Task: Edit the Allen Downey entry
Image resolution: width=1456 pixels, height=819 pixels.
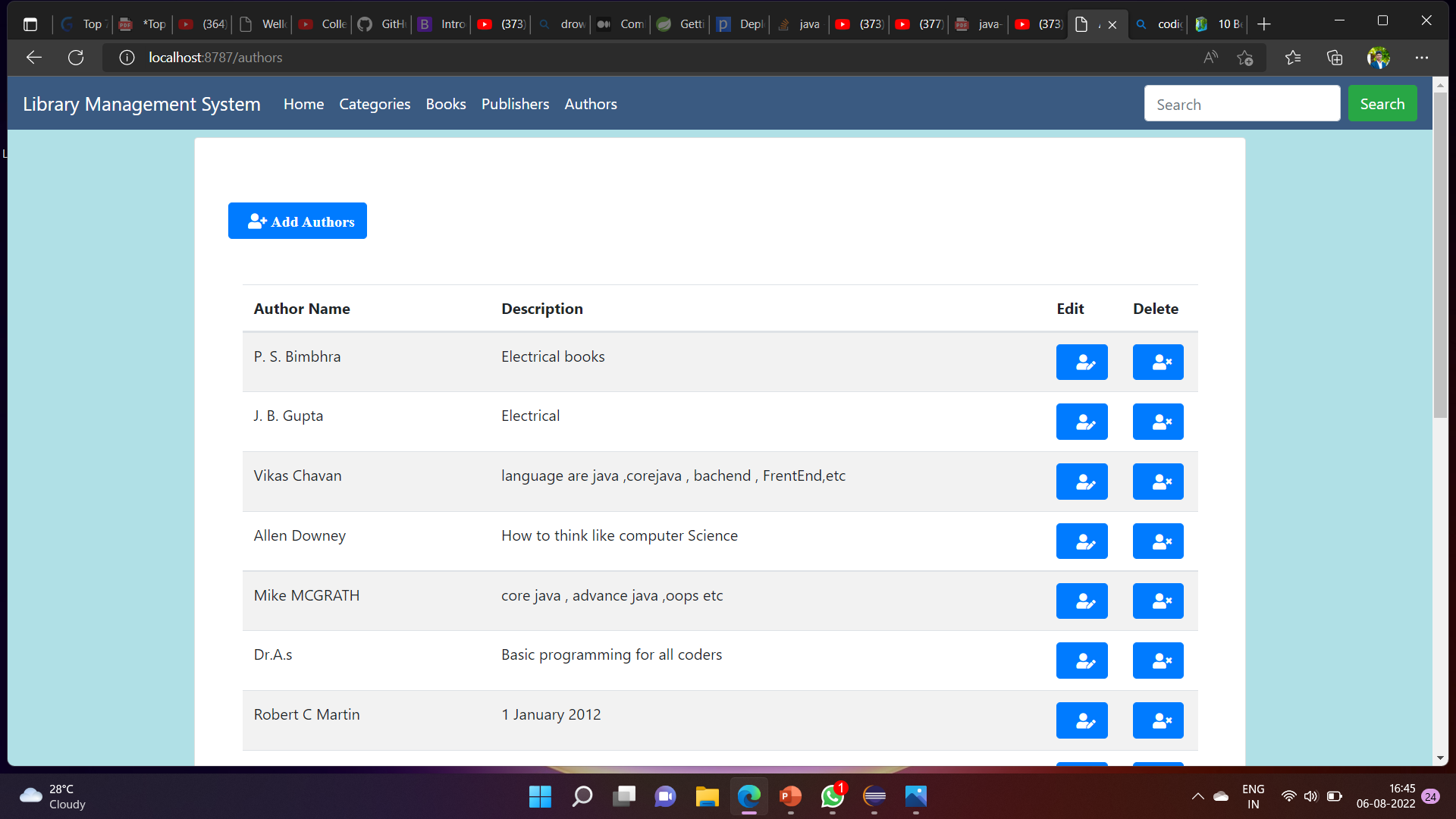Action: click(1082, 541)
